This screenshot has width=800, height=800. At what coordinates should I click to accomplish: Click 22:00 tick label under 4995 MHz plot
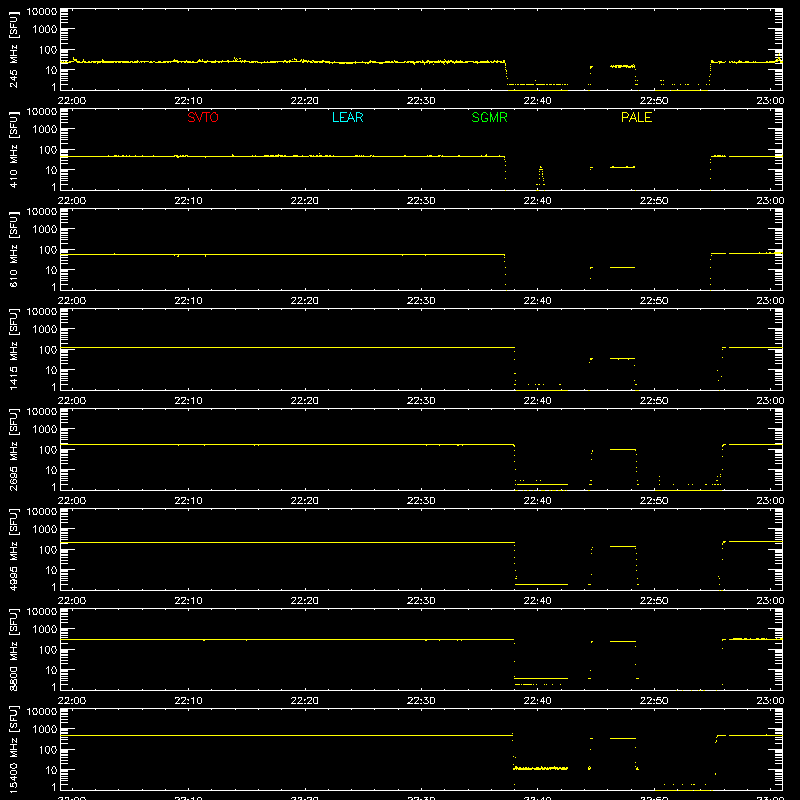pyautogui.click(x=72, y=601)
